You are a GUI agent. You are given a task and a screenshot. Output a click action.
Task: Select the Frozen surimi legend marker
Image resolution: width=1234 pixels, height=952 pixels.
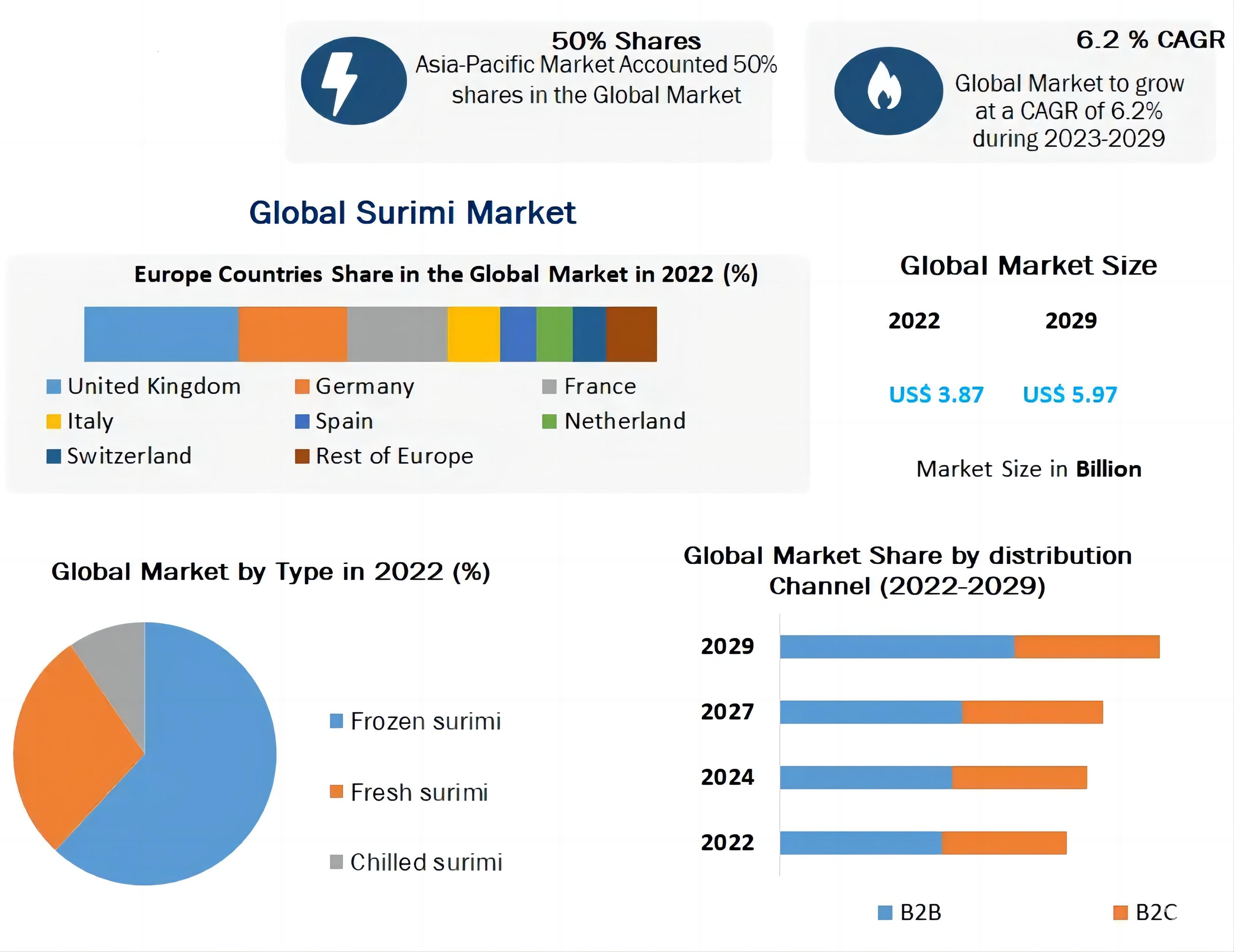tap(336, 721)
